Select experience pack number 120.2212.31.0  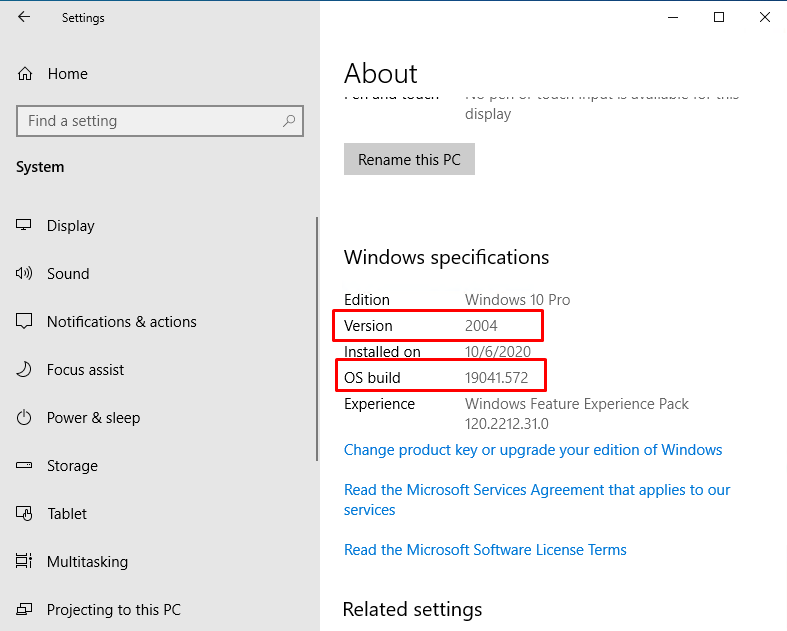[506, 424]
